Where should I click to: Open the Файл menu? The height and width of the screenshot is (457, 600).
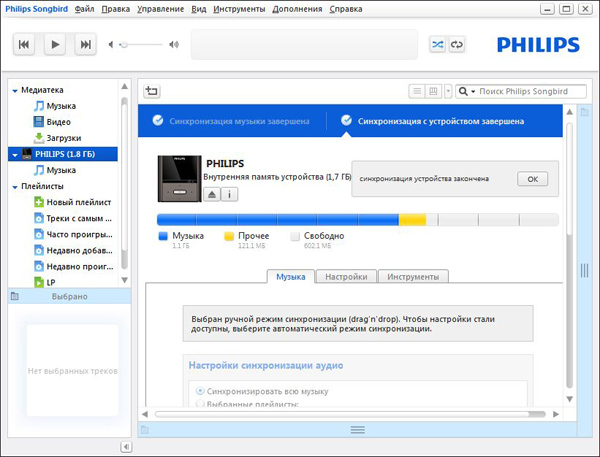pos(84,9)
